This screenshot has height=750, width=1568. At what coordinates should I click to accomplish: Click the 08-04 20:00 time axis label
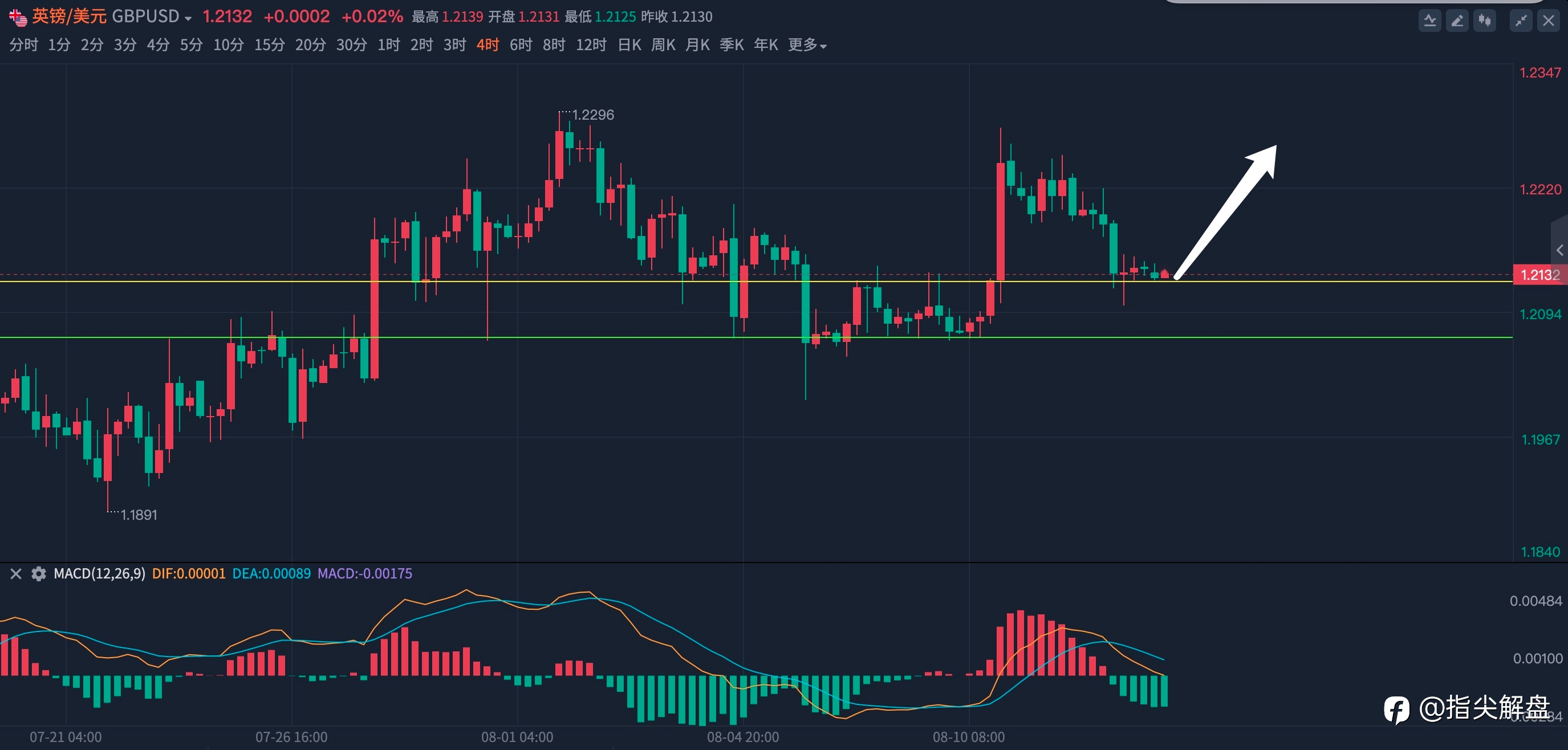(x=742, y=737)
